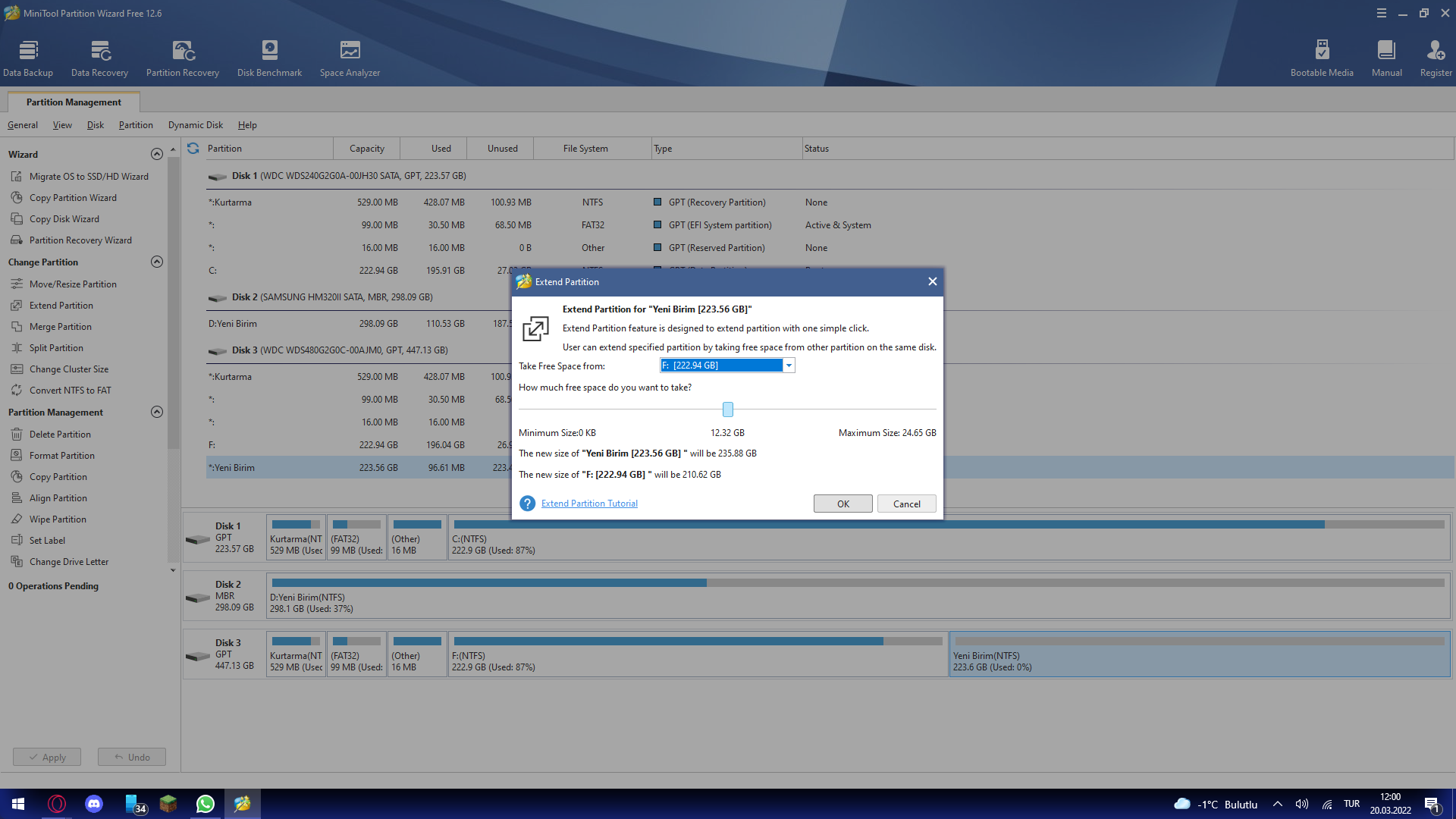Collapse the Wizard section
Image resolution: width=1456 pixels, height=819 pixels.
click(x=157, y=154)
